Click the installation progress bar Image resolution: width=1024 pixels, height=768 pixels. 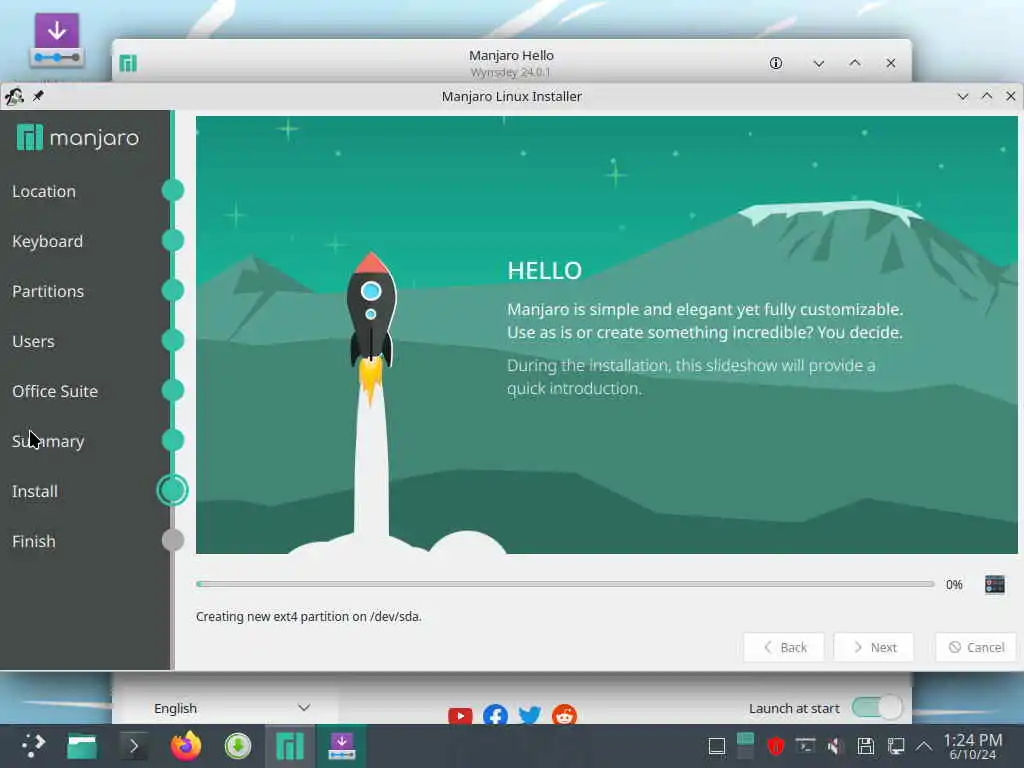565,584
